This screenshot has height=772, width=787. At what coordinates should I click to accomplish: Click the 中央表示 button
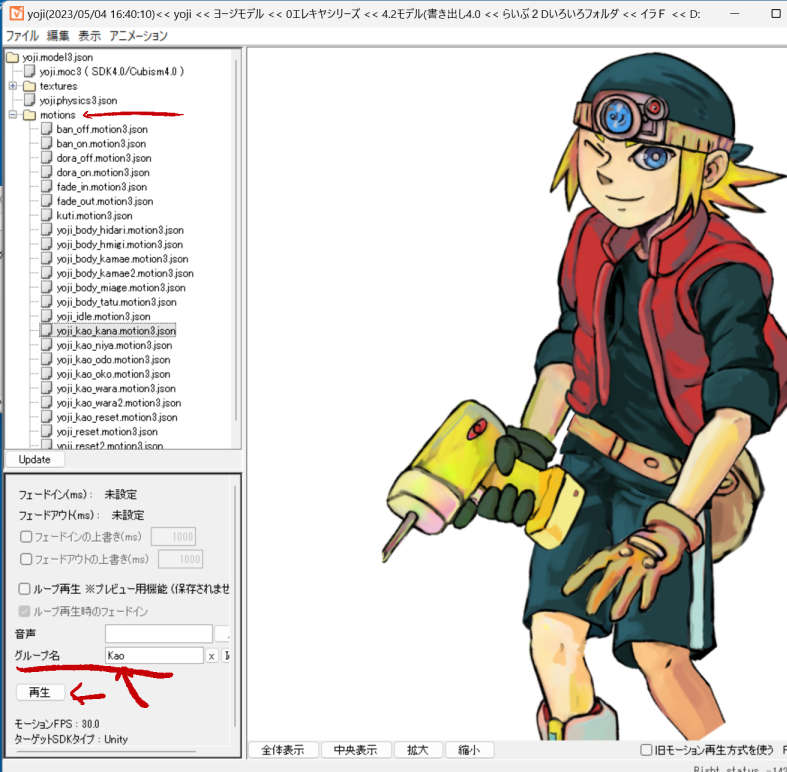point(355,750)
